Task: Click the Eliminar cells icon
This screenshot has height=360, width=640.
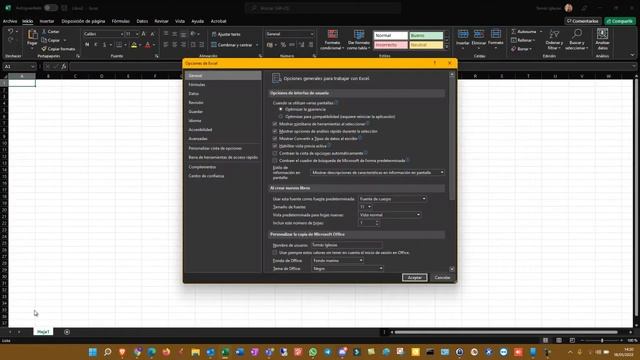Action: point(479,34)
